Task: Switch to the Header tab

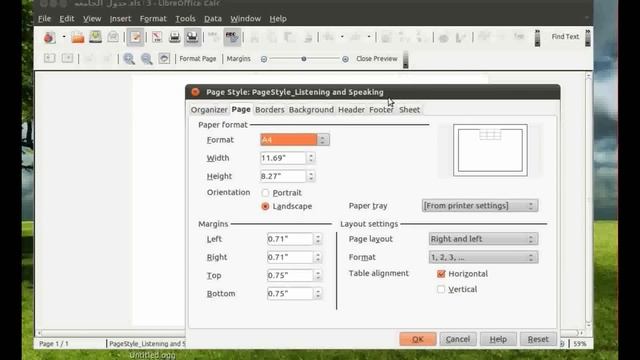Action: (351, 110)
